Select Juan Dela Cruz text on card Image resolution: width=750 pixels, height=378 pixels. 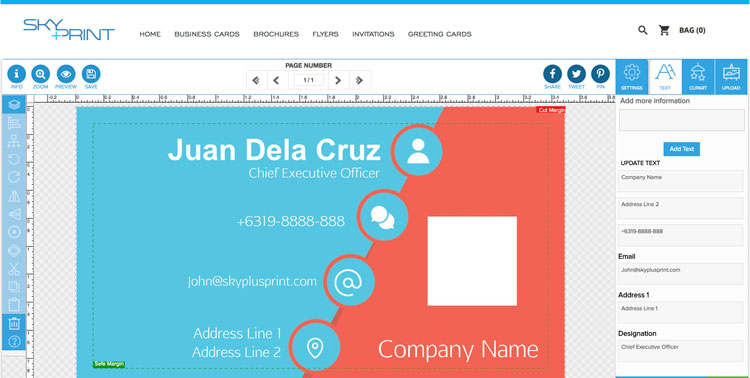tap(274, 150)
